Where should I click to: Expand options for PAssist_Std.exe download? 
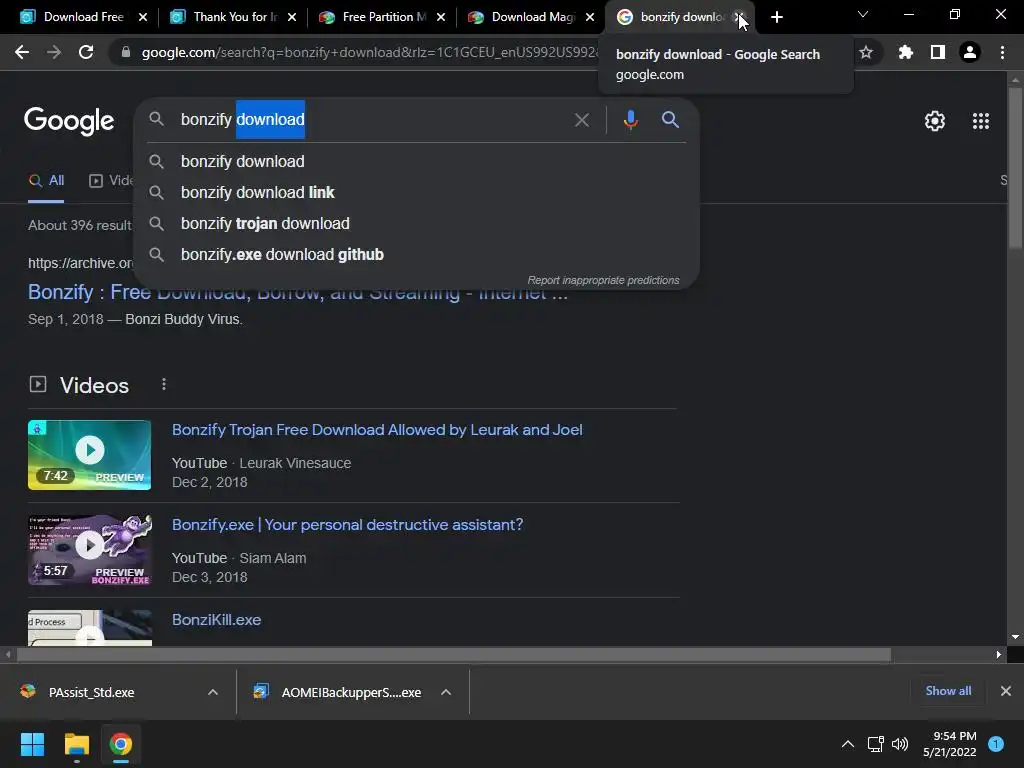pyautogui.click(x=212, y=692)
